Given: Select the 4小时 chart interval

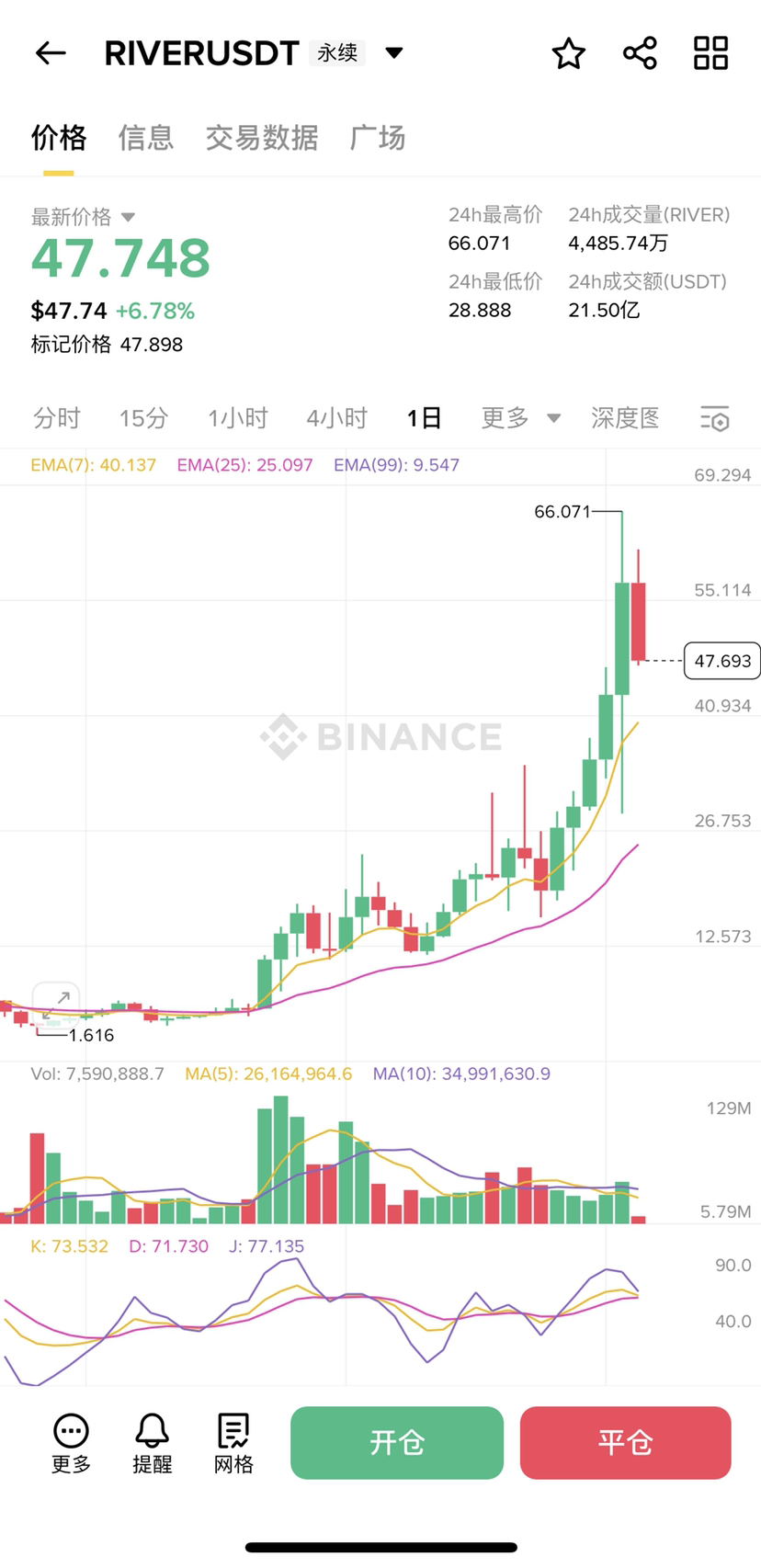Looking at the screenshot, I should tap(336, 418).
